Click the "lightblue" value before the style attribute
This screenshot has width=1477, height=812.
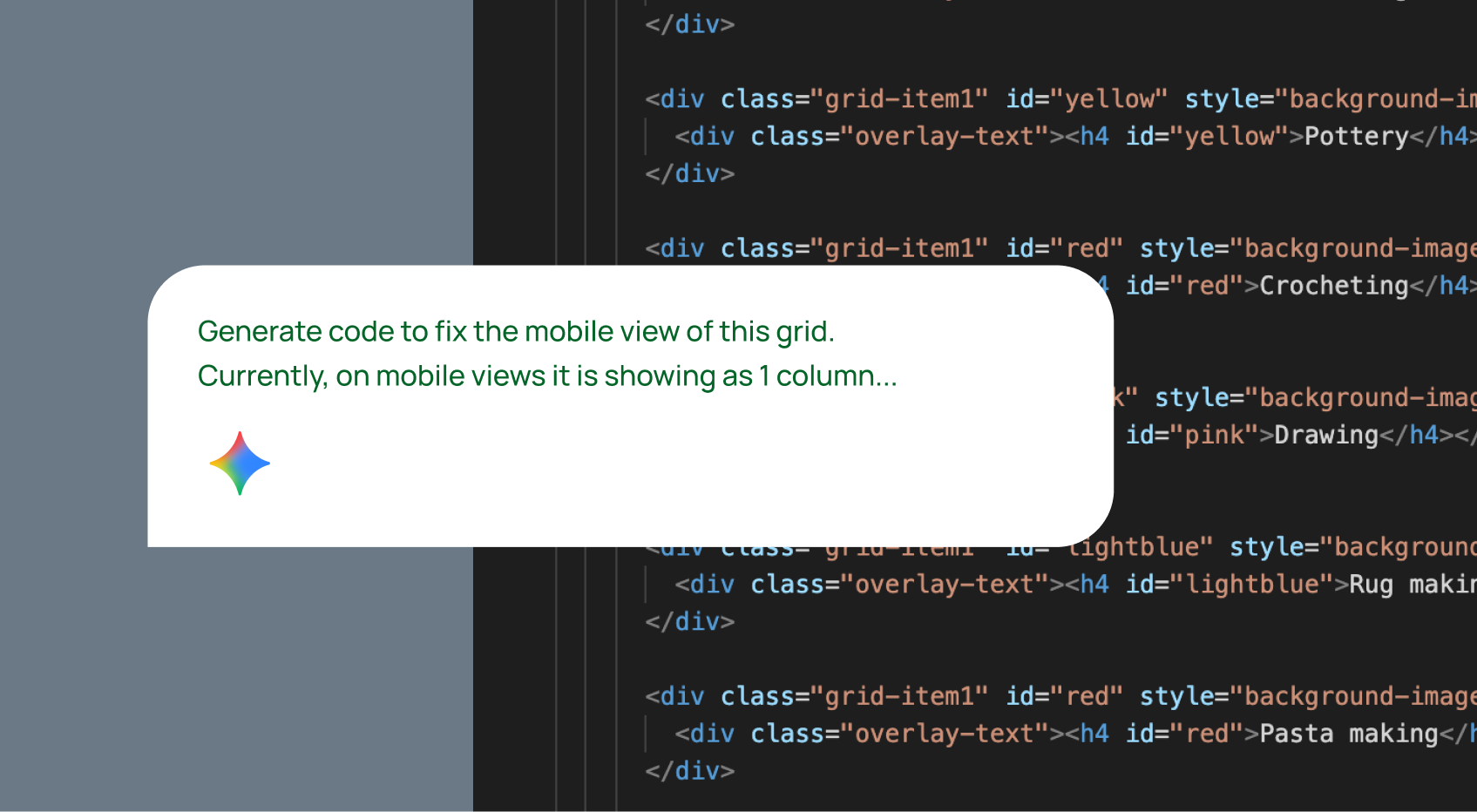(1142, 547)
